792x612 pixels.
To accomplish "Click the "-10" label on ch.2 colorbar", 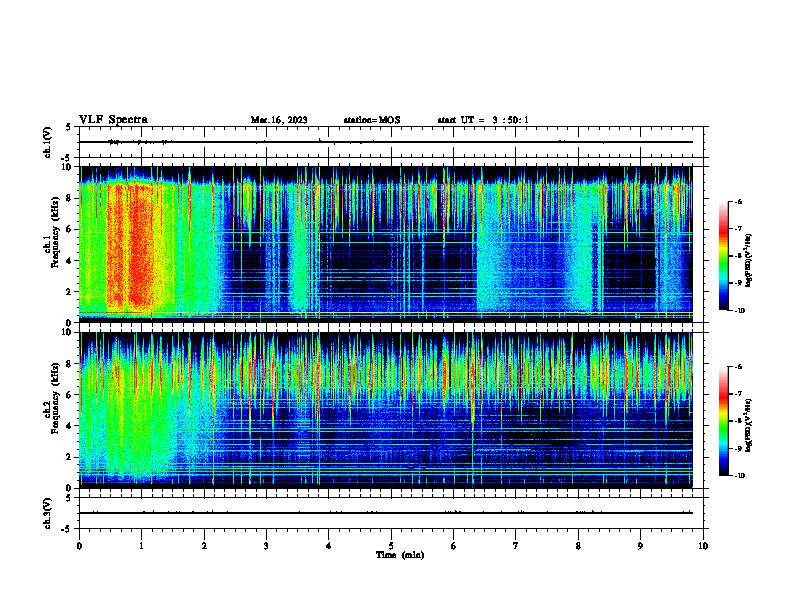I will pos(739,476).
